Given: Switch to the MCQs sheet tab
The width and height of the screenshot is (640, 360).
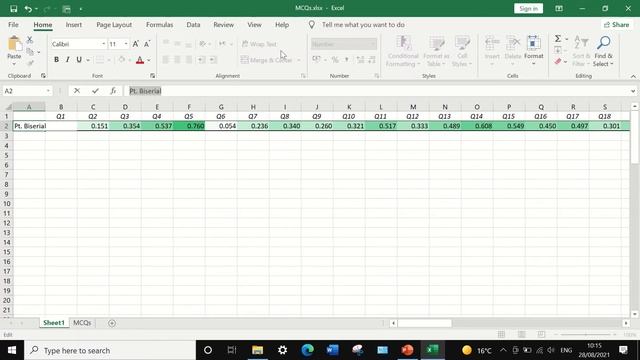Looking at the screenshot, I should [x=82, y=322].
